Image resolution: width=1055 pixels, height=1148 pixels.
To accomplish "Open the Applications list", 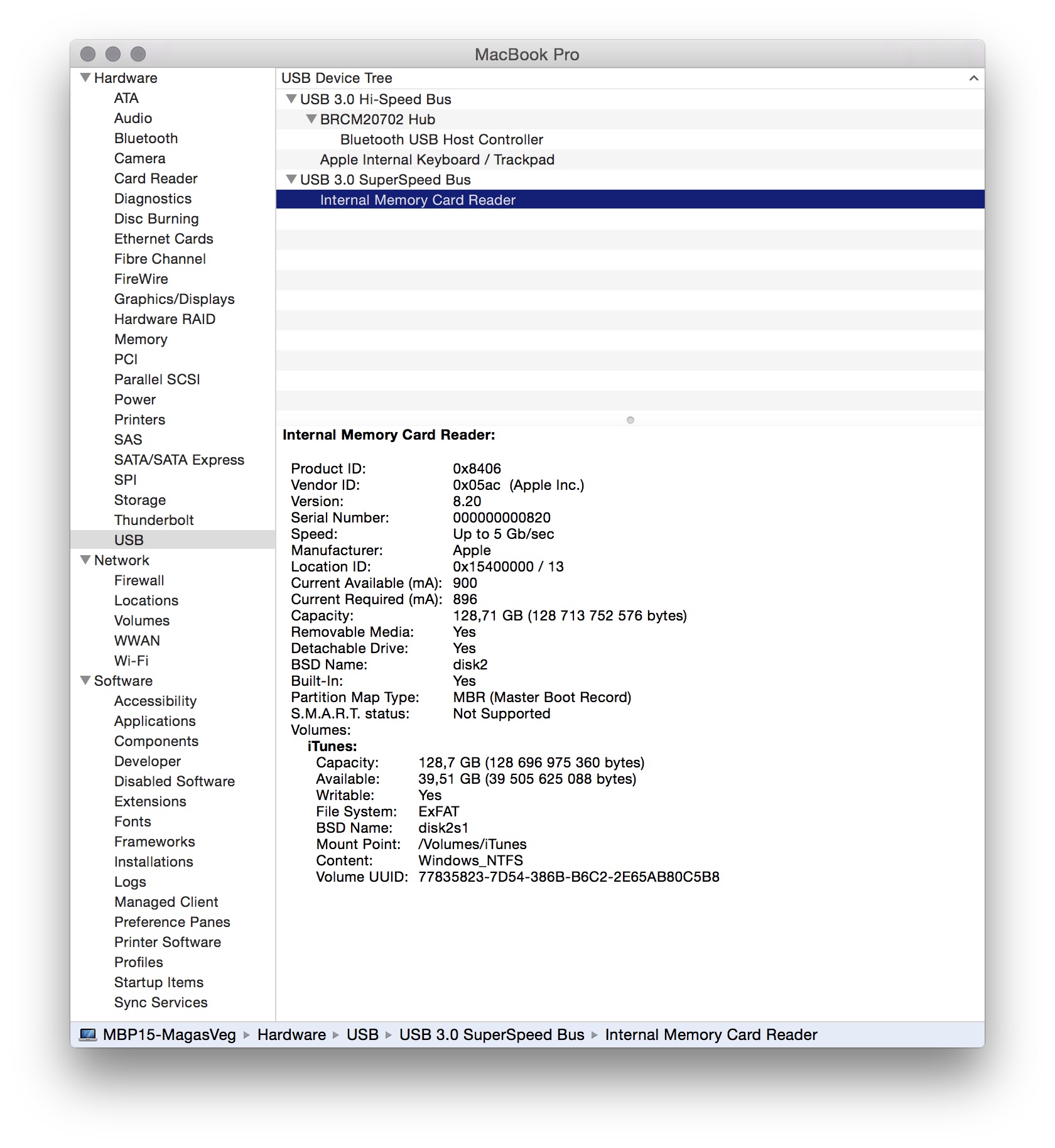I will pos(155,721).
